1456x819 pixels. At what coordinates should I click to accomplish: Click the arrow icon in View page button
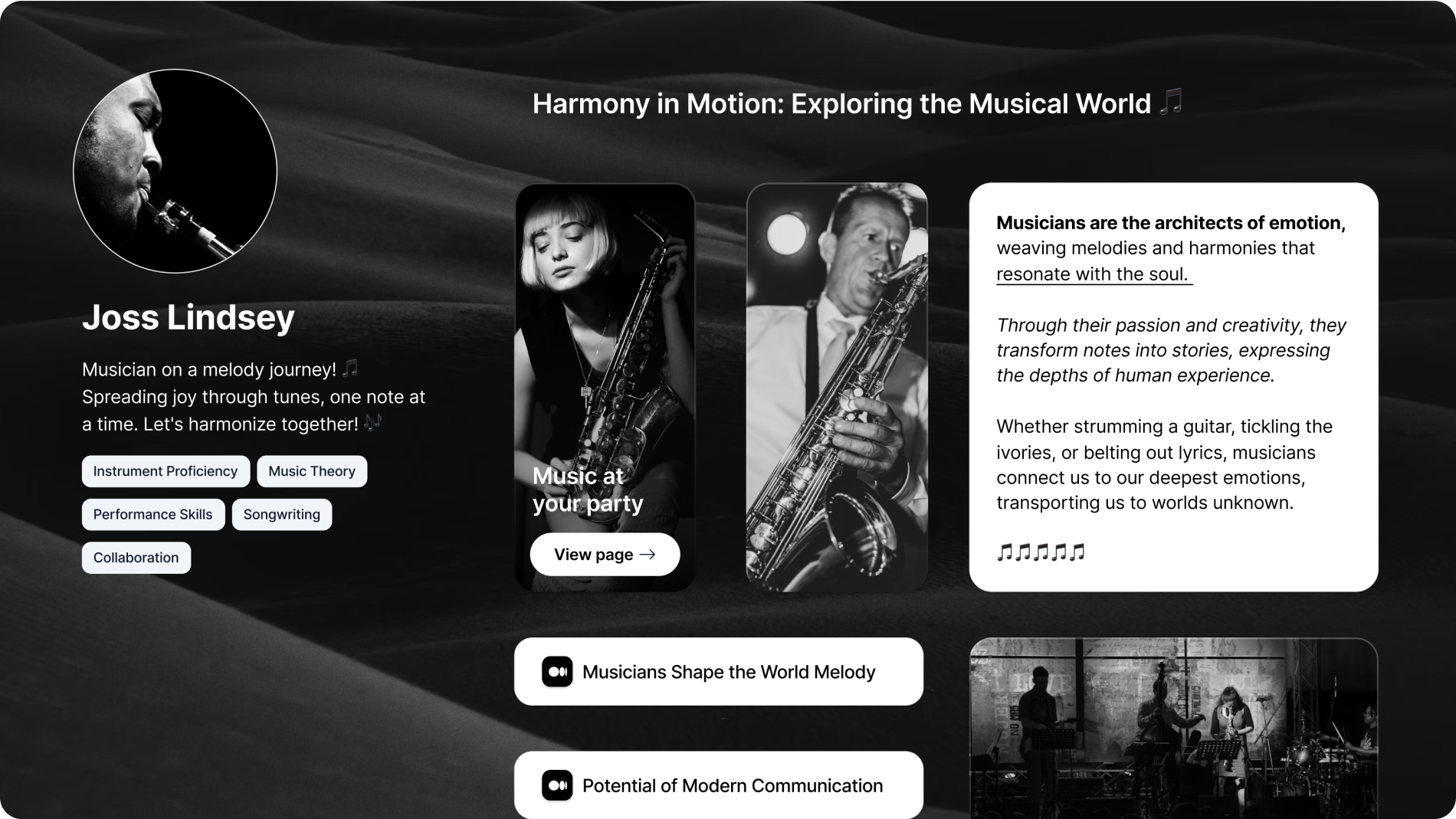coord(648,555)
